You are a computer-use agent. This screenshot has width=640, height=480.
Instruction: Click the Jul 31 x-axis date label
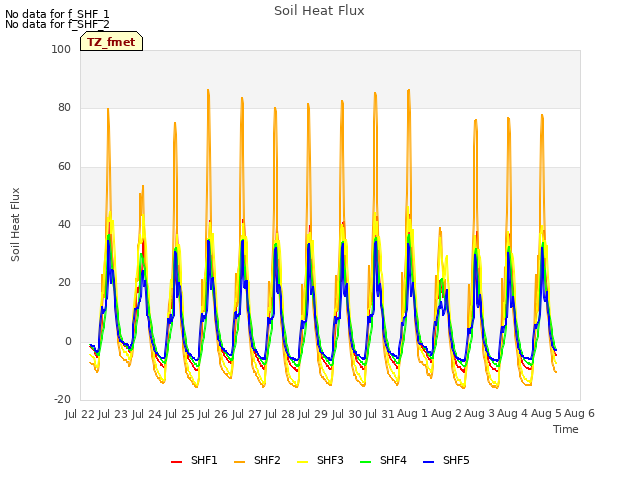(380, 414)
